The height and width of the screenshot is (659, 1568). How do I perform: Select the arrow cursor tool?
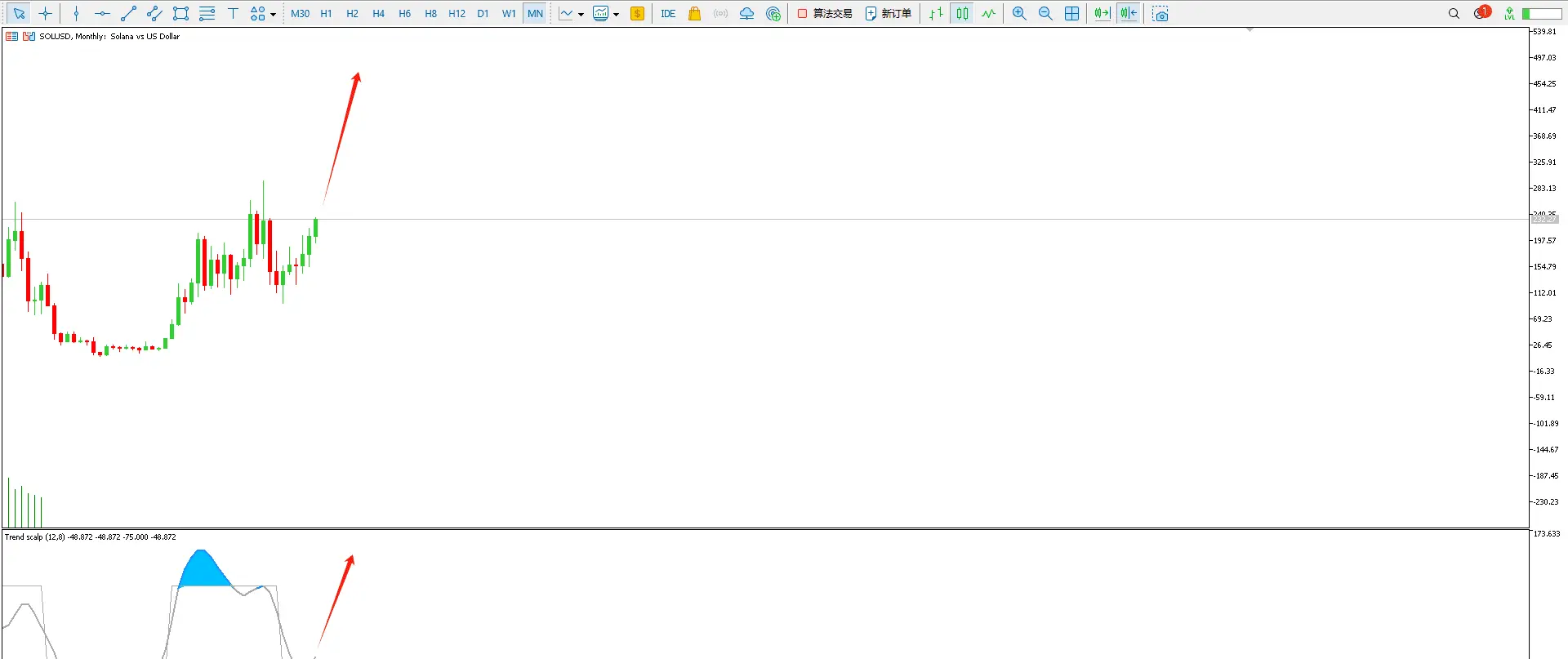click(x=19, y=13)
